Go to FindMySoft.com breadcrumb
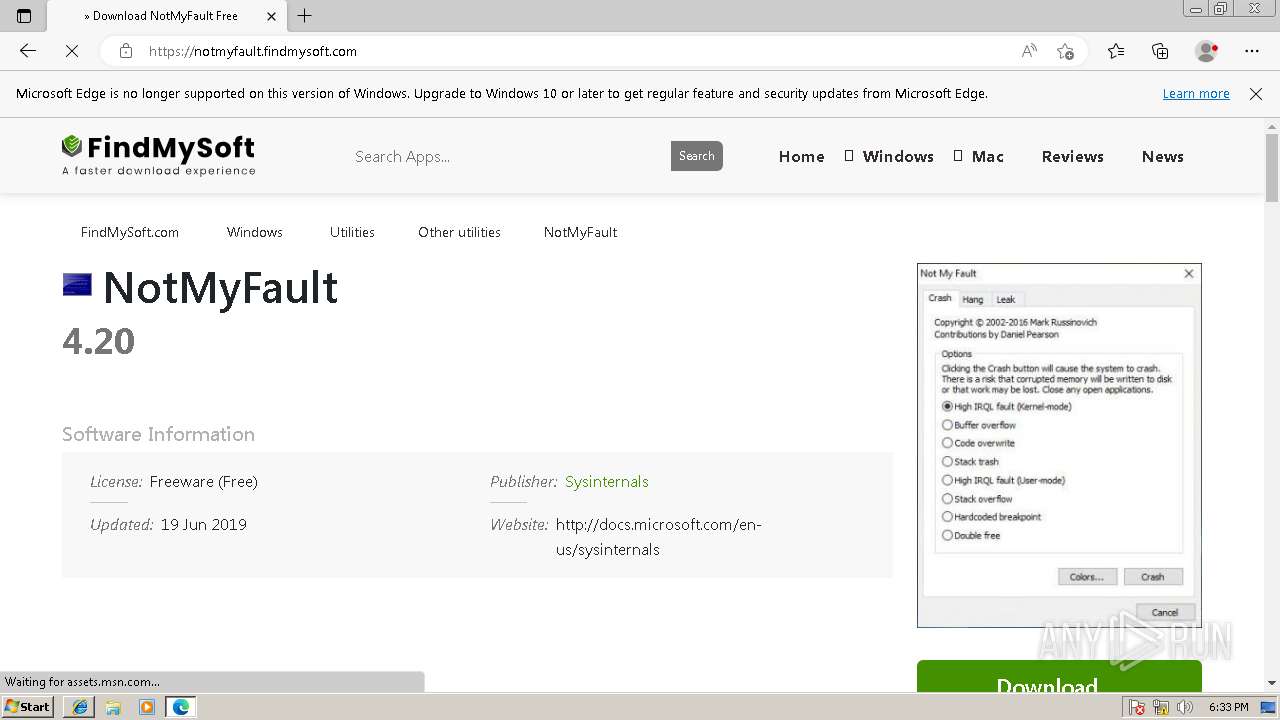This screenshot has width=1280, height=720. coord(130,232)
